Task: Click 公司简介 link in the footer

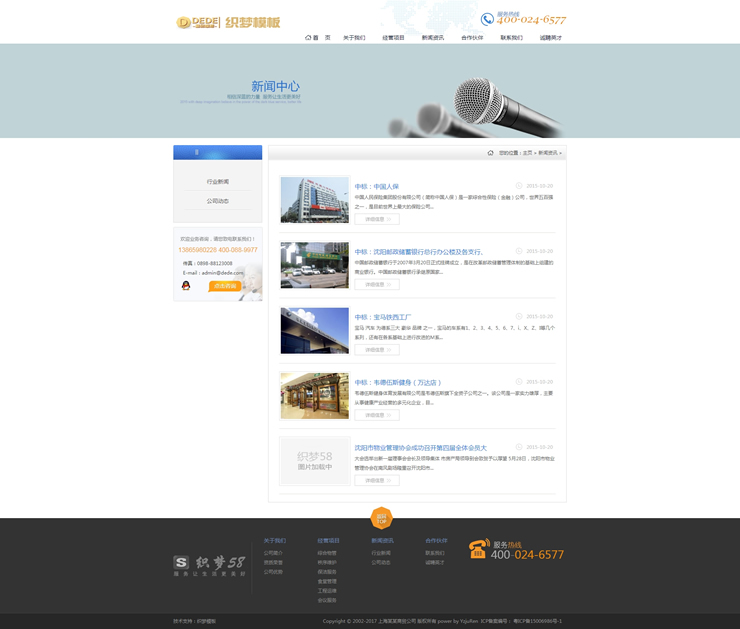Action: (273, 553)
